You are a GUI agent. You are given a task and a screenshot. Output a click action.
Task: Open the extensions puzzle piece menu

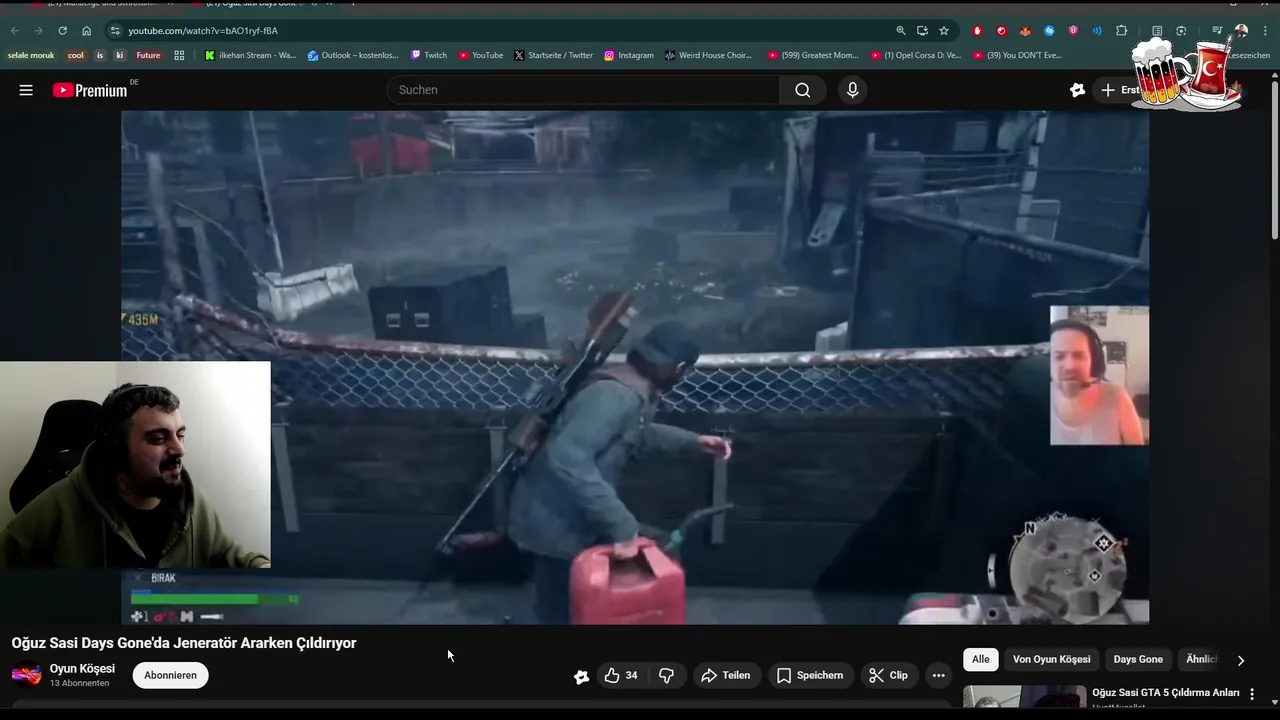point(1121,31)
